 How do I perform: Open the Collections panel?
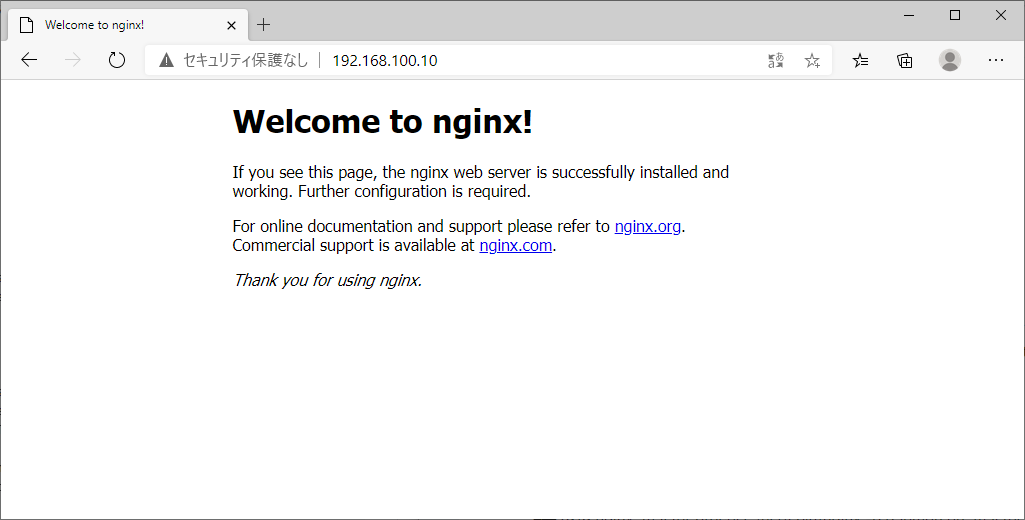905,61
